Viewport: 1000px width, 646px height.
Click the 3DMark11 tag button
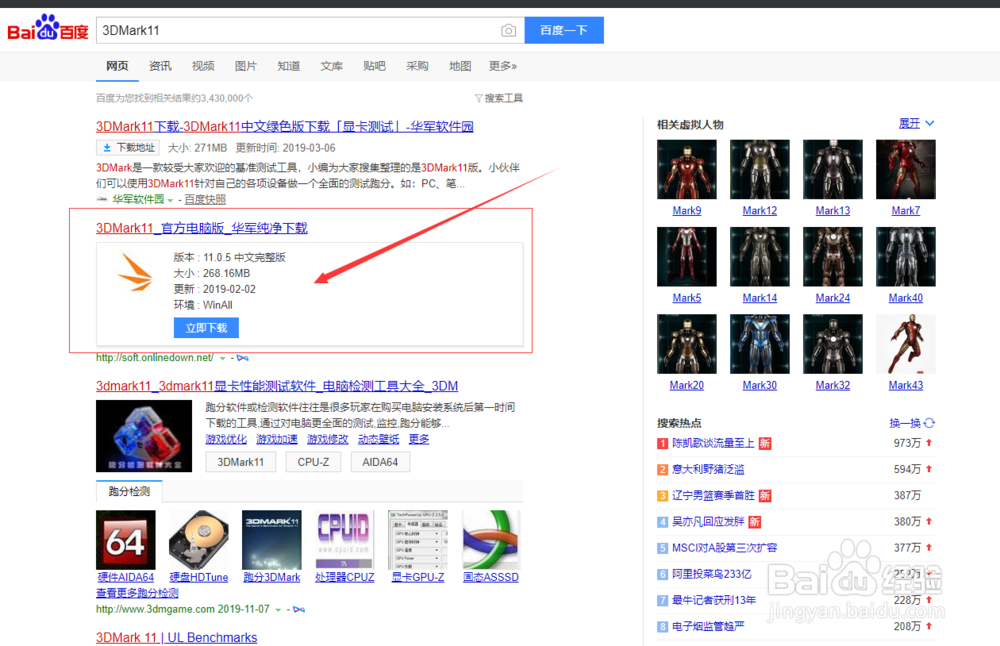click(240, 462)
